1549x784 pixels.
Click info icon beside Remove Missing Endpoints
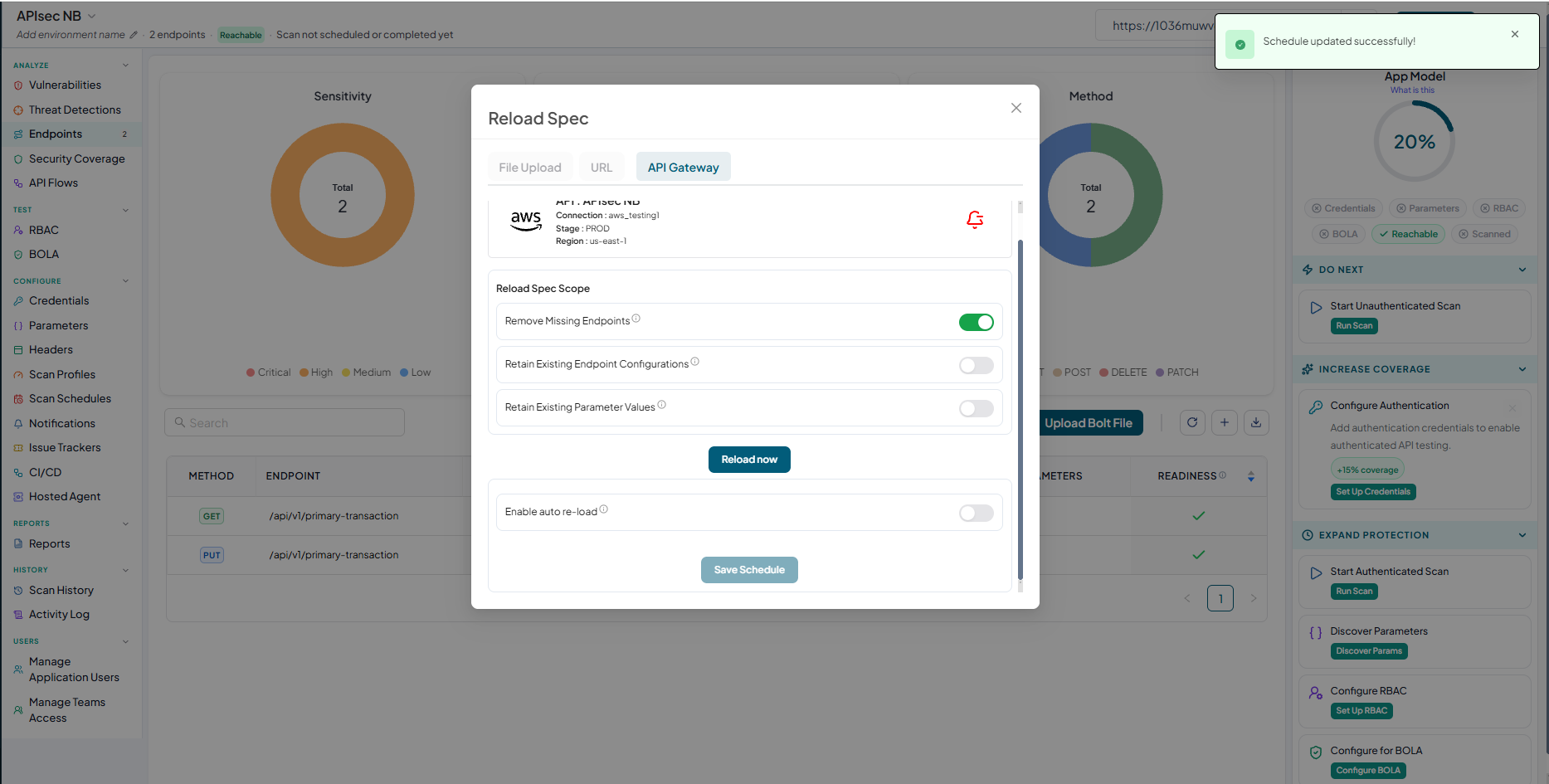click(x=636, y=319)
